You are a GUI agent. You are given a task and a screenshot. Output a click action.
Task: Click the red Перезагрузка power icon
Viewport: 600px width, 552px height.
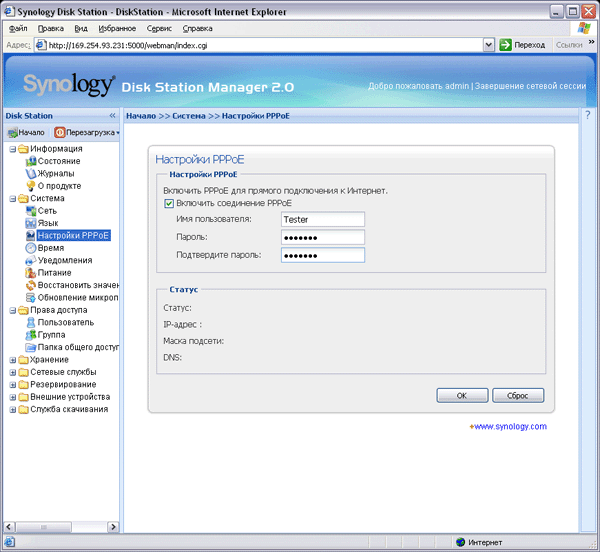pos(60,133)
